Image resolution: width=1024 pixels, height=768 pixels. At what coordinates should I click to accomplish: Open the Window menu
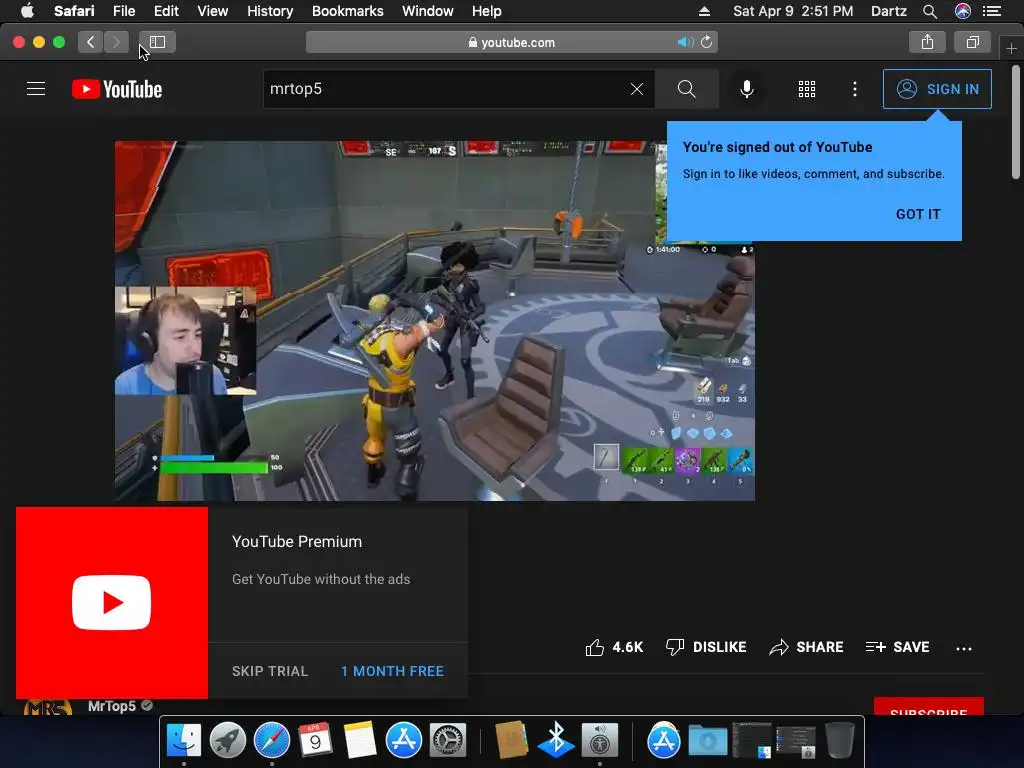[x=428, y=11]
